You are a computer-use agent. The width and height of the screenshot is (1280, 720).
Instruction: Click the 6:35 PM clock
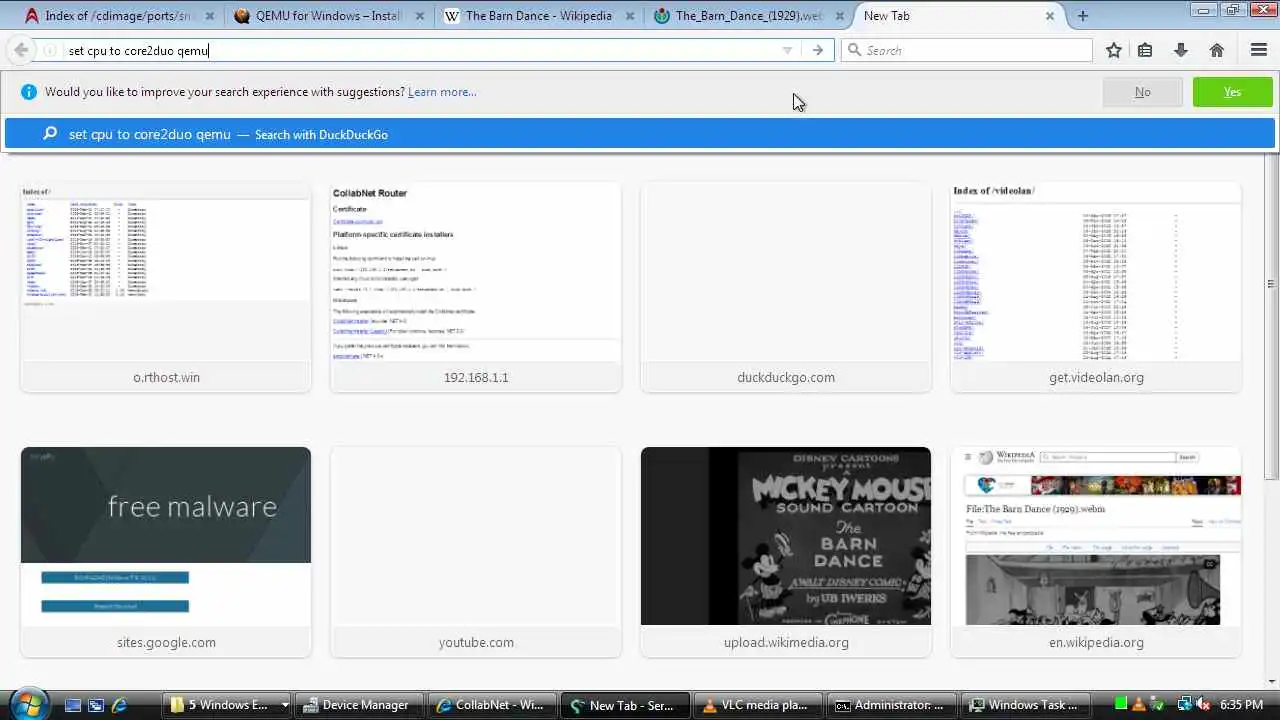coord(1241,705)
